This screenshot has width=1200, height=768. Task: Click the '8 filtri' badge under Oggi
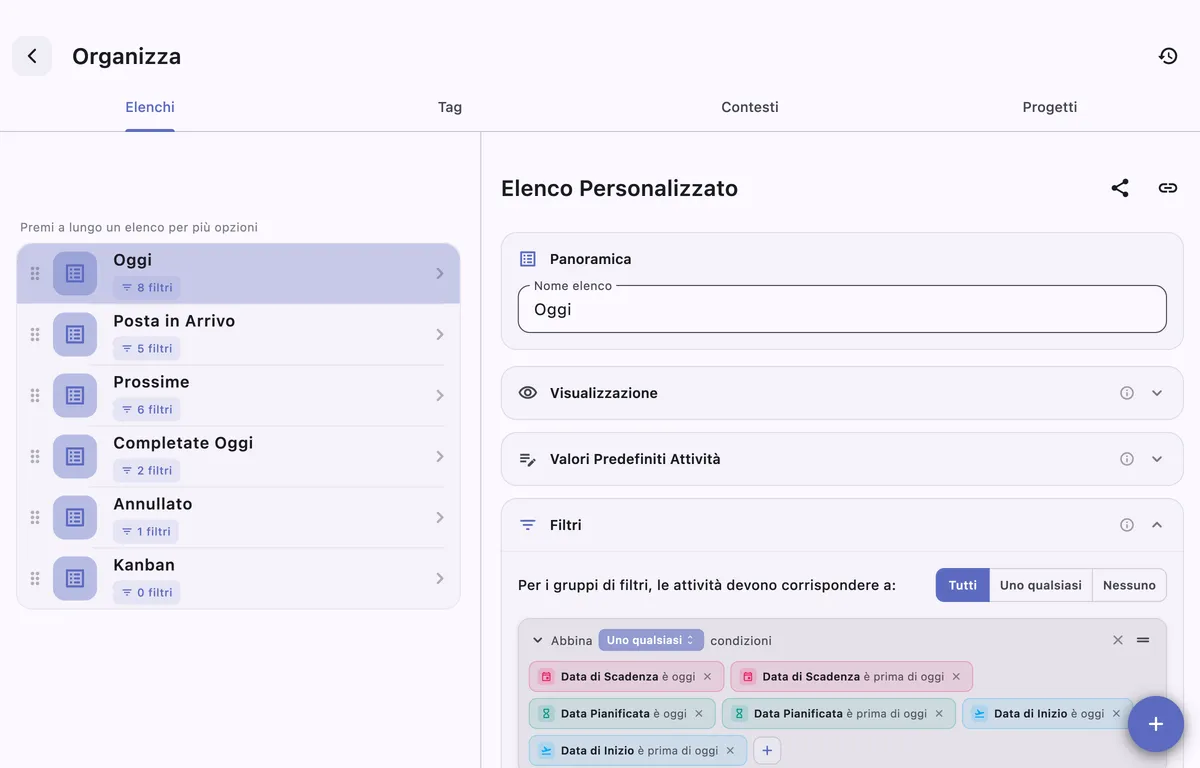click(x=147, y=288)
